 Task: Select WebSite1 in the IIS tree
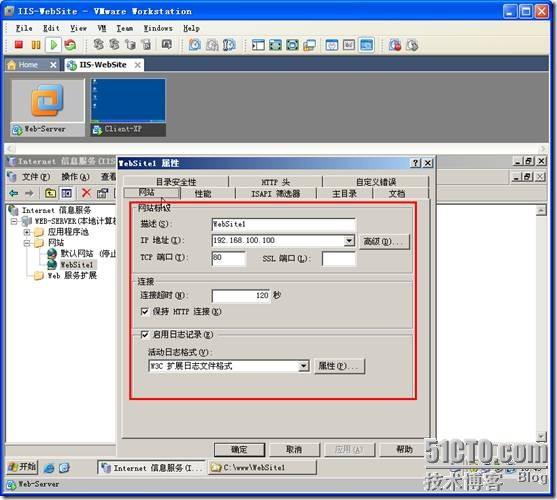(x=77, y=265)
